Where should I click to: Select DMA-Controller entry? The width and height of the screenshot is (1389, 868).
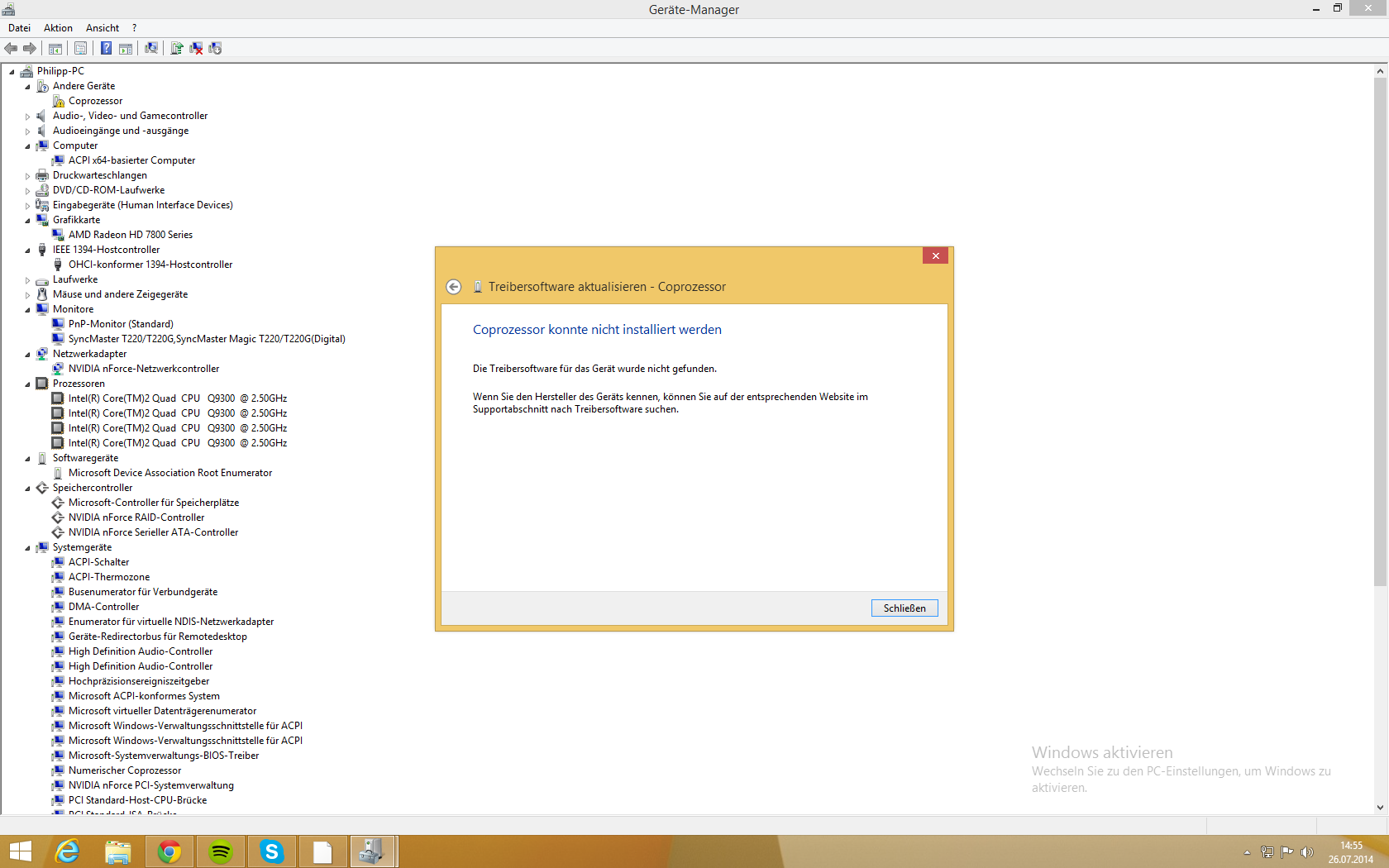point(103,607)
